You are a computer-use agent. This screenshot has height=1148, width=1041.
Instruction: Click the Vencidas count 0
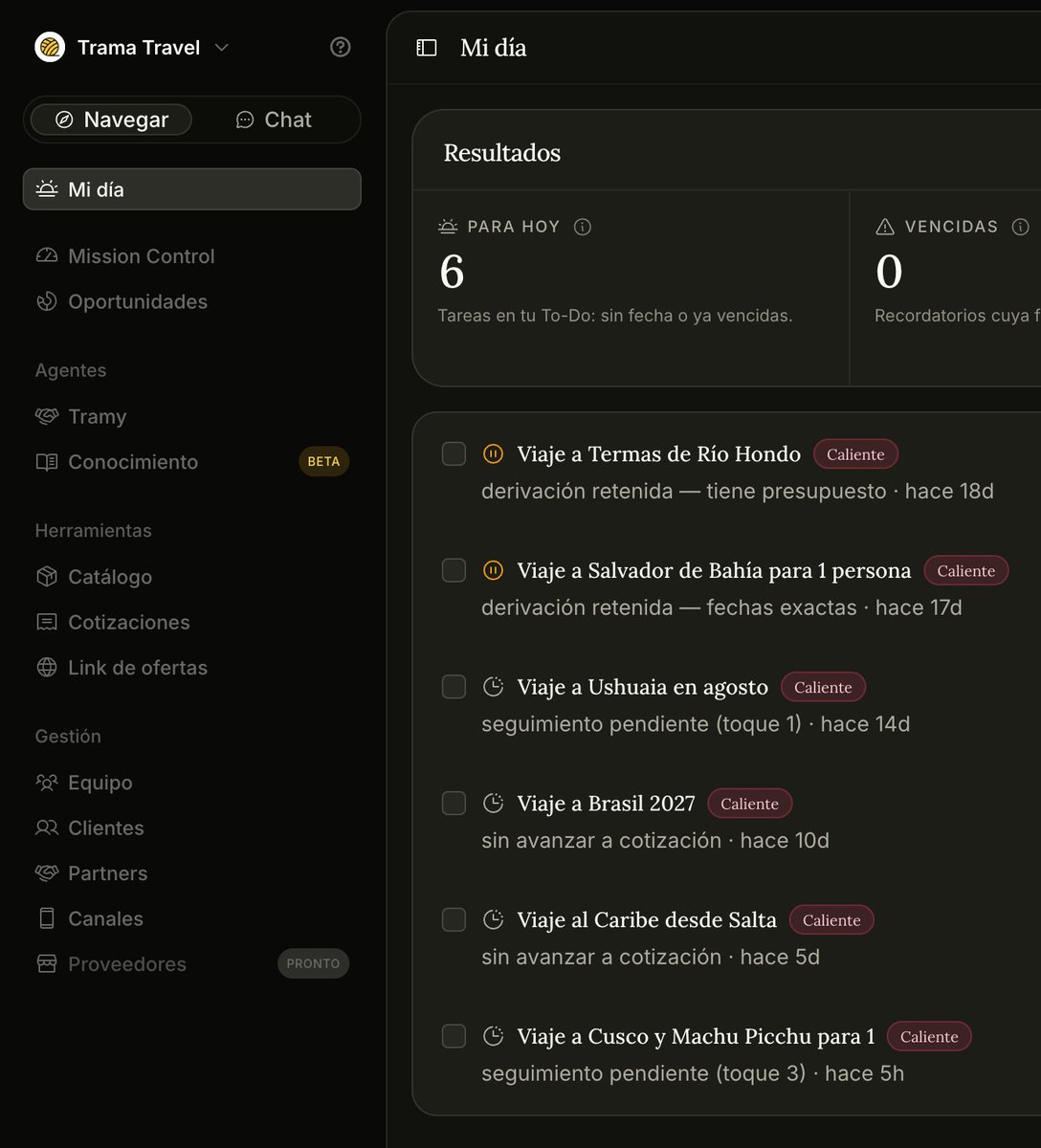889,273
